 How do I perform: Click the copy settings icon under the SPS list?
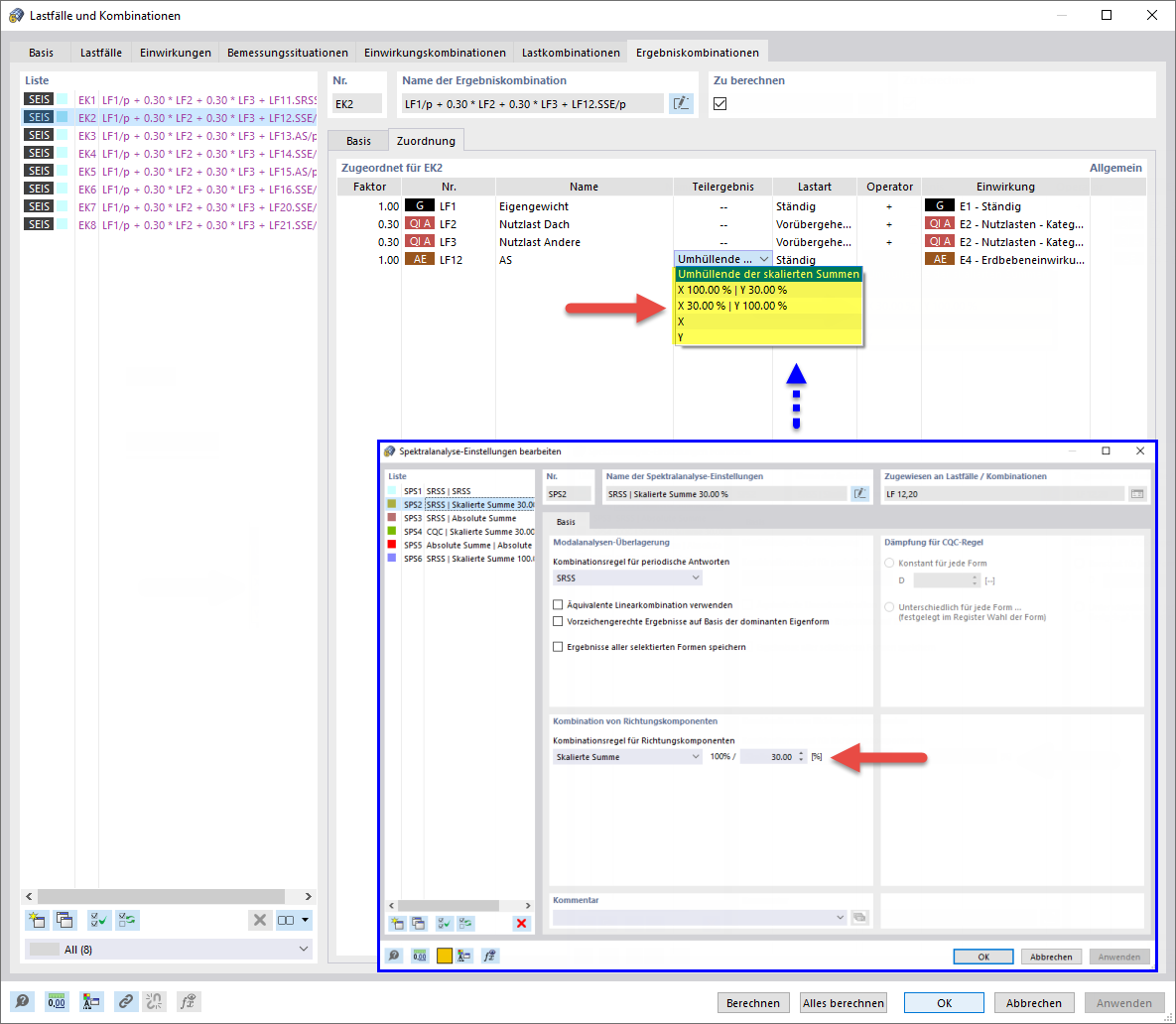click(x=418, y=924)
